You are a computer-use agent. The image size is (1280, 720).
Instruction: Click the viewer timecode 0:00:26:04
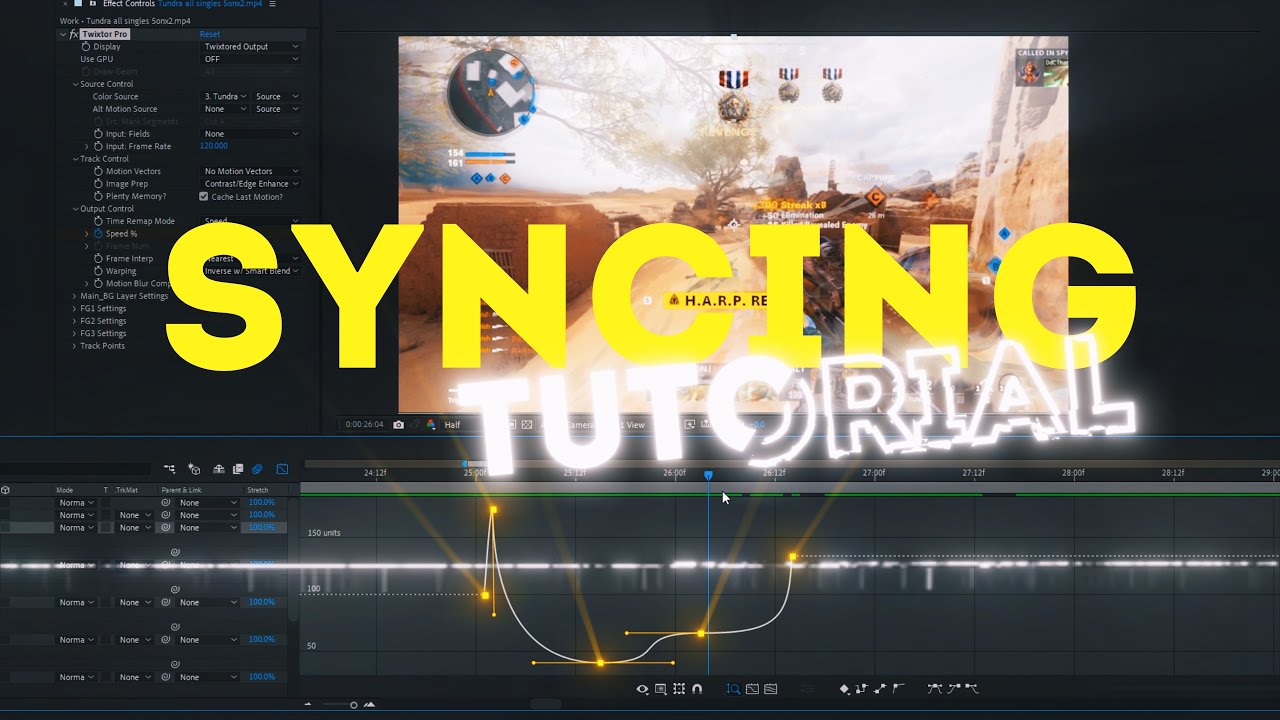tap(365, 425)
